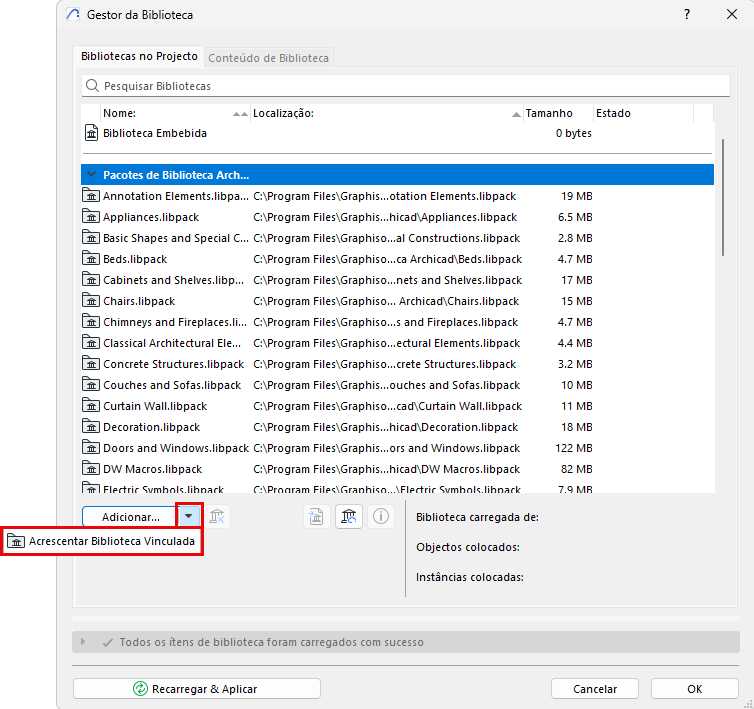Collapse the Pacotes de Biblioteca Arch group
This screenshot has height=709, width=754.
coord(91,174)
